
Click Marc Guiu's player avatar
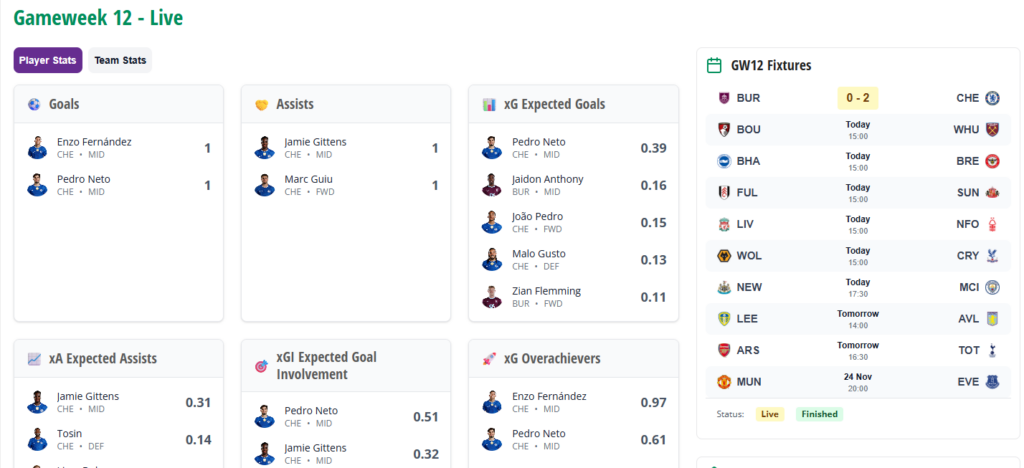(x=265, y=185)
